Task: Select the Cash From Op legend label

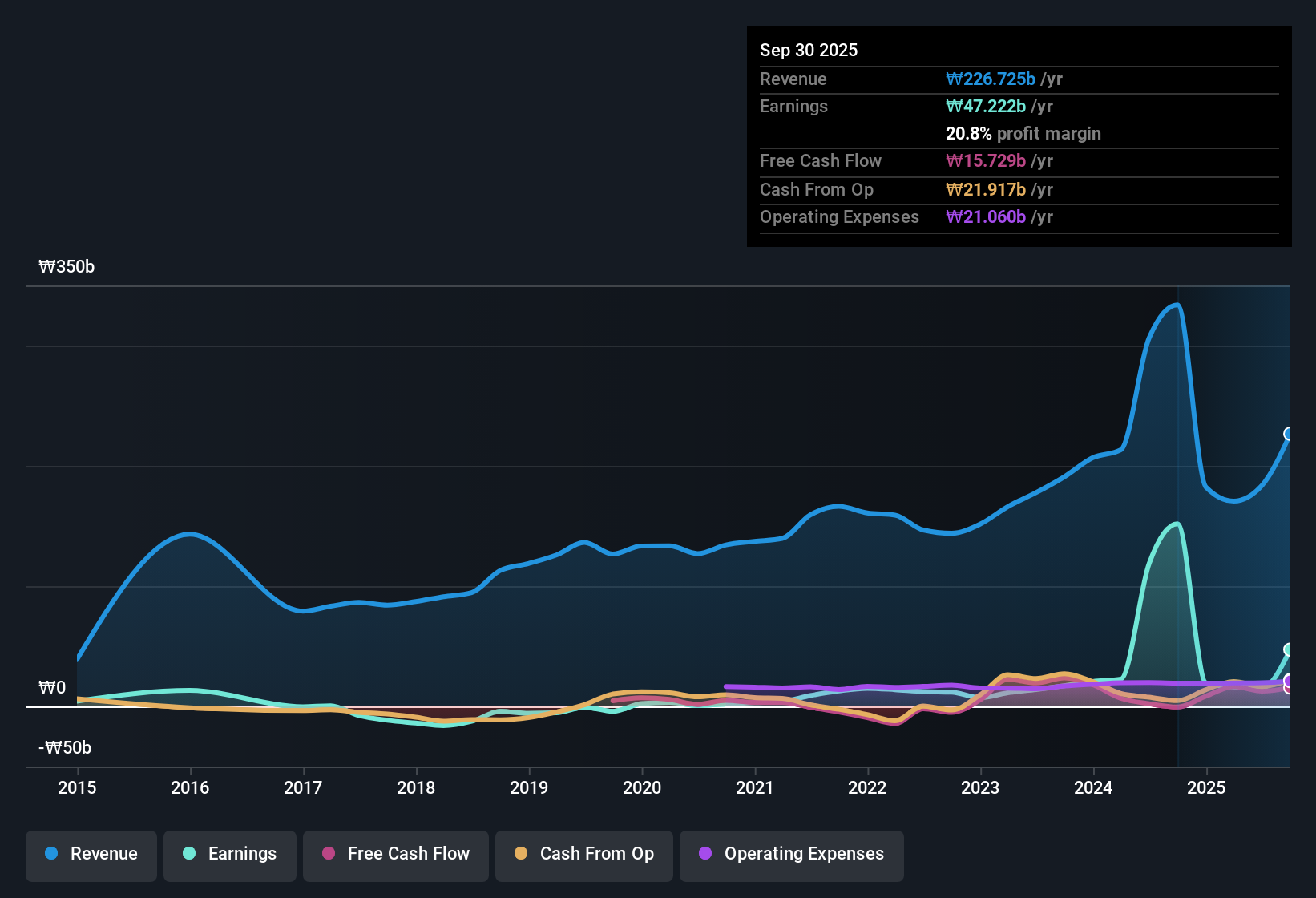Action: [596, 854]
